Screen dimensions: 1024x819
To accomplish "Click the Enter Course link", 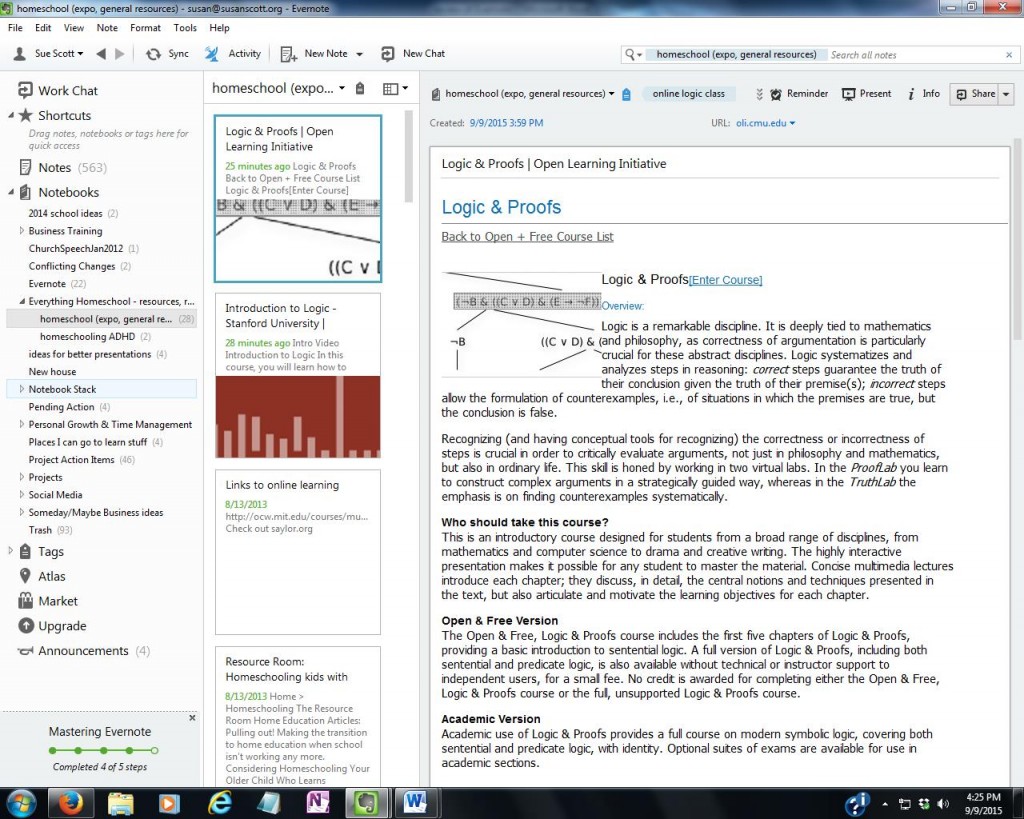I will coord(726,280).
